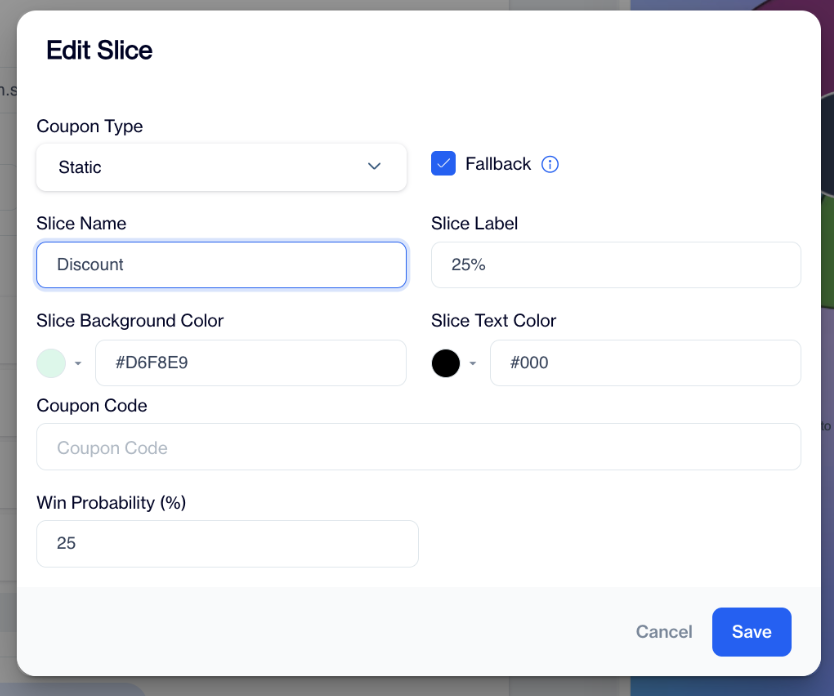Click the Win Probability (%) label

tap(111, 502)
